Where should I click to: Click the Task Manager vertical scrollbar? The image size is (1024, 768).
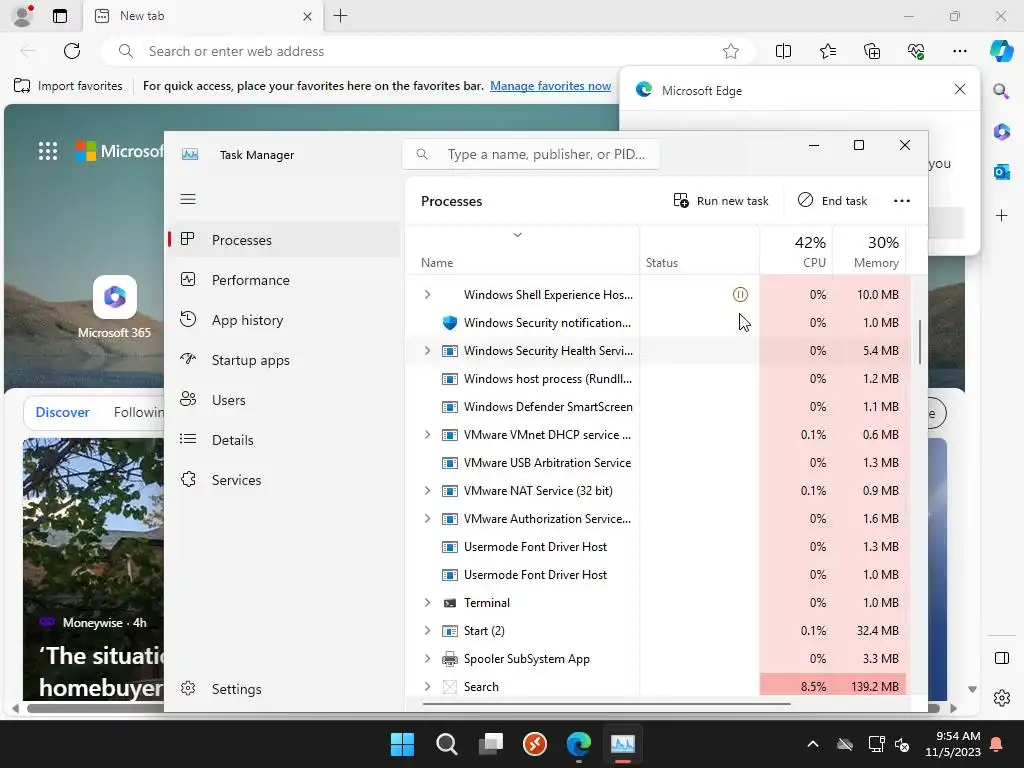point(920,342)
